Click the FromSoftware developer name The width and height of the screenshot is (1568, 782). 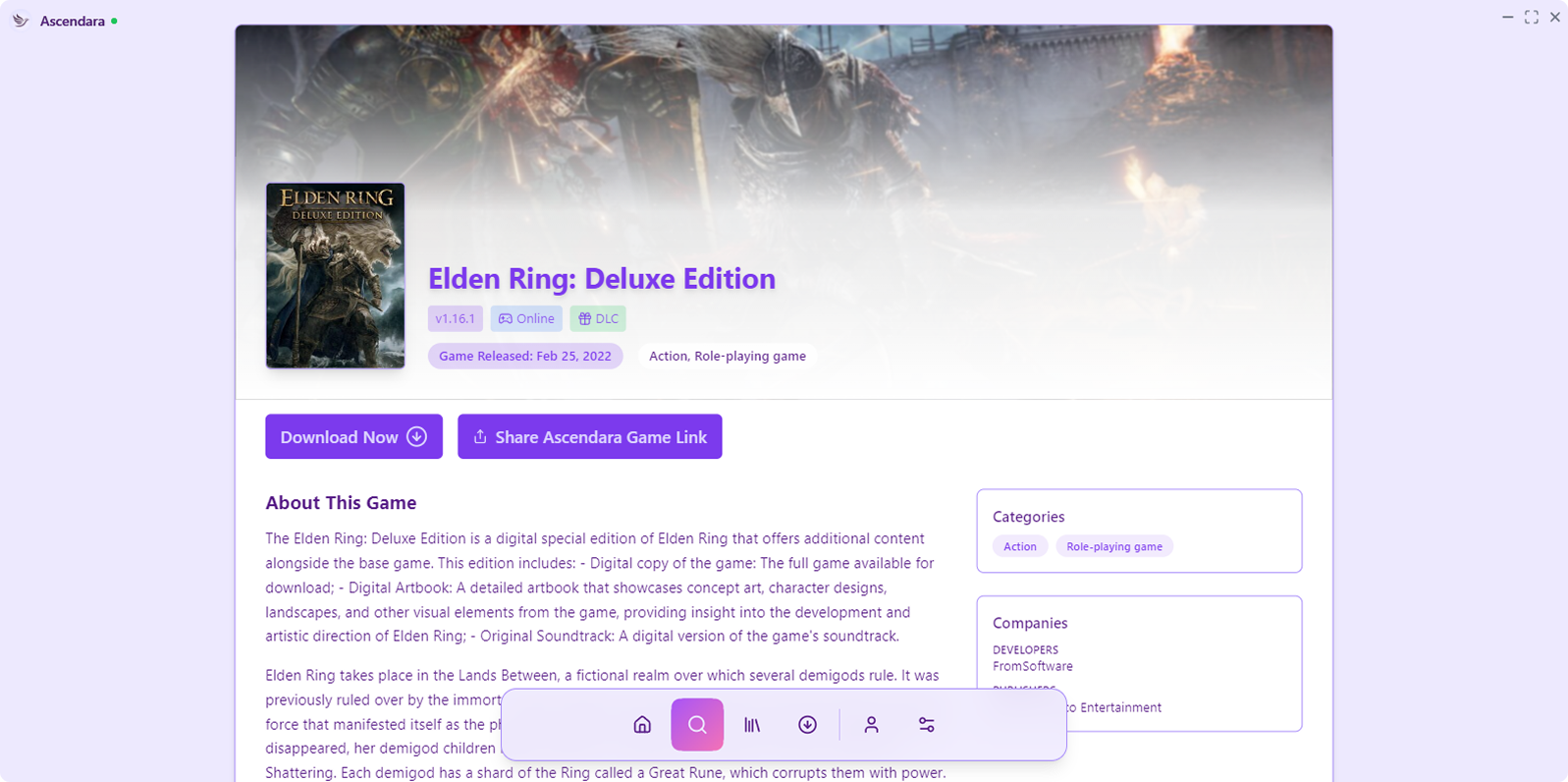click(x=1032, y=666)
